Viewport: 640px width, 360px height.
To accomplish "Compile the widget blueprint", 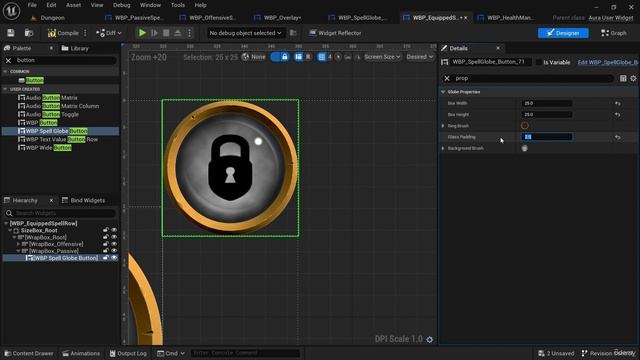I will click(63, 33).
